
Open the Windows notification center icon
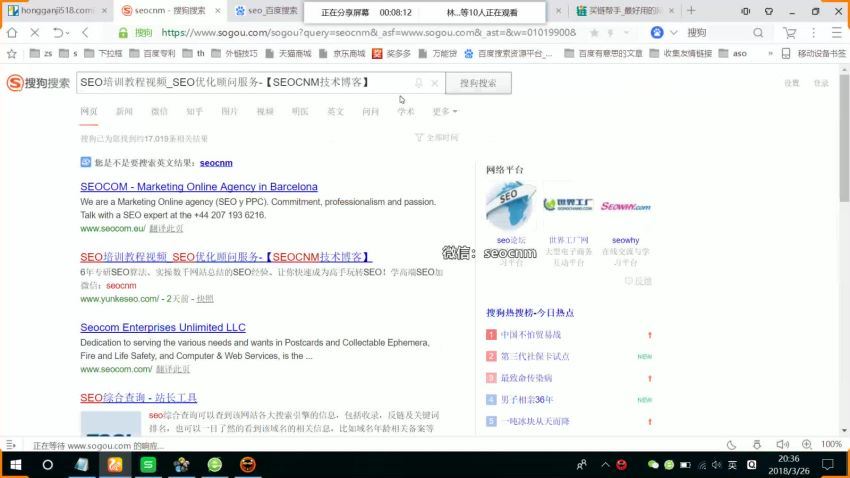[828, 464]
